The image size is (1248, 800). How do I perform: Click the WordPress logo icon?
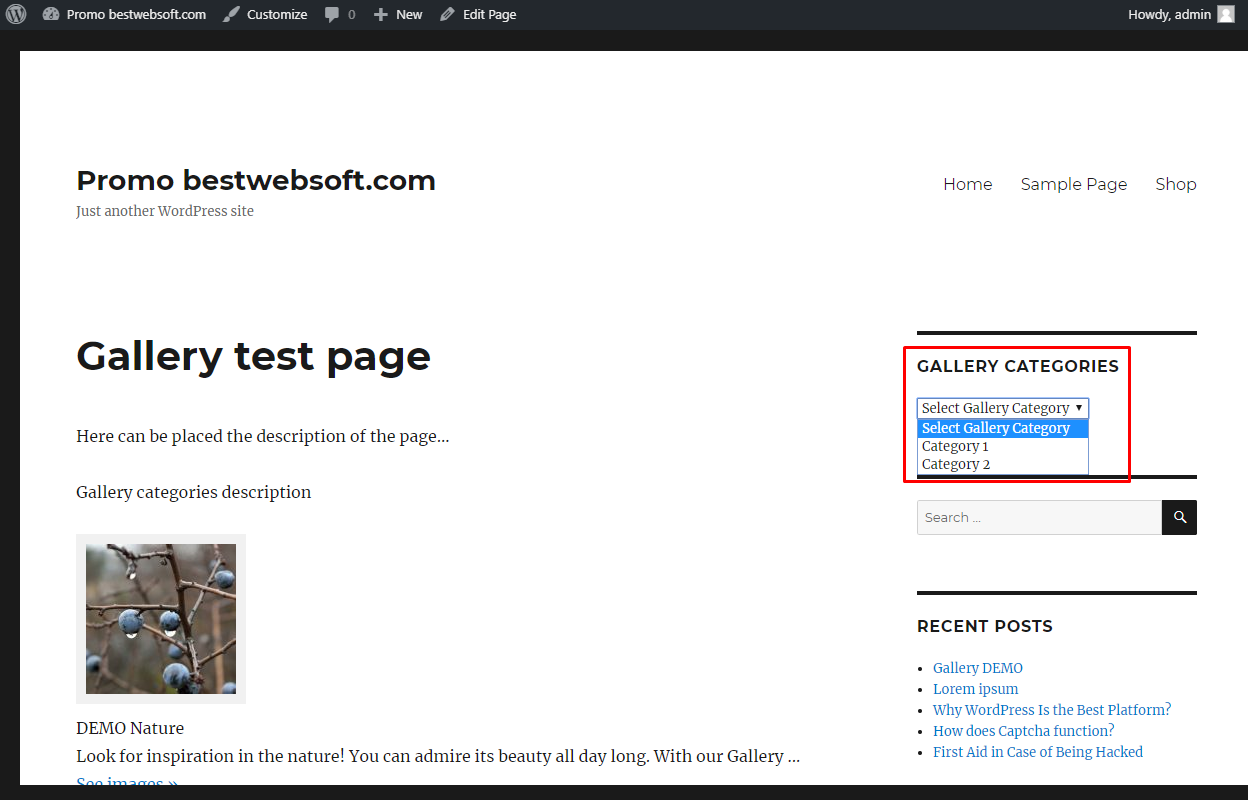click(x=16, y=14)
